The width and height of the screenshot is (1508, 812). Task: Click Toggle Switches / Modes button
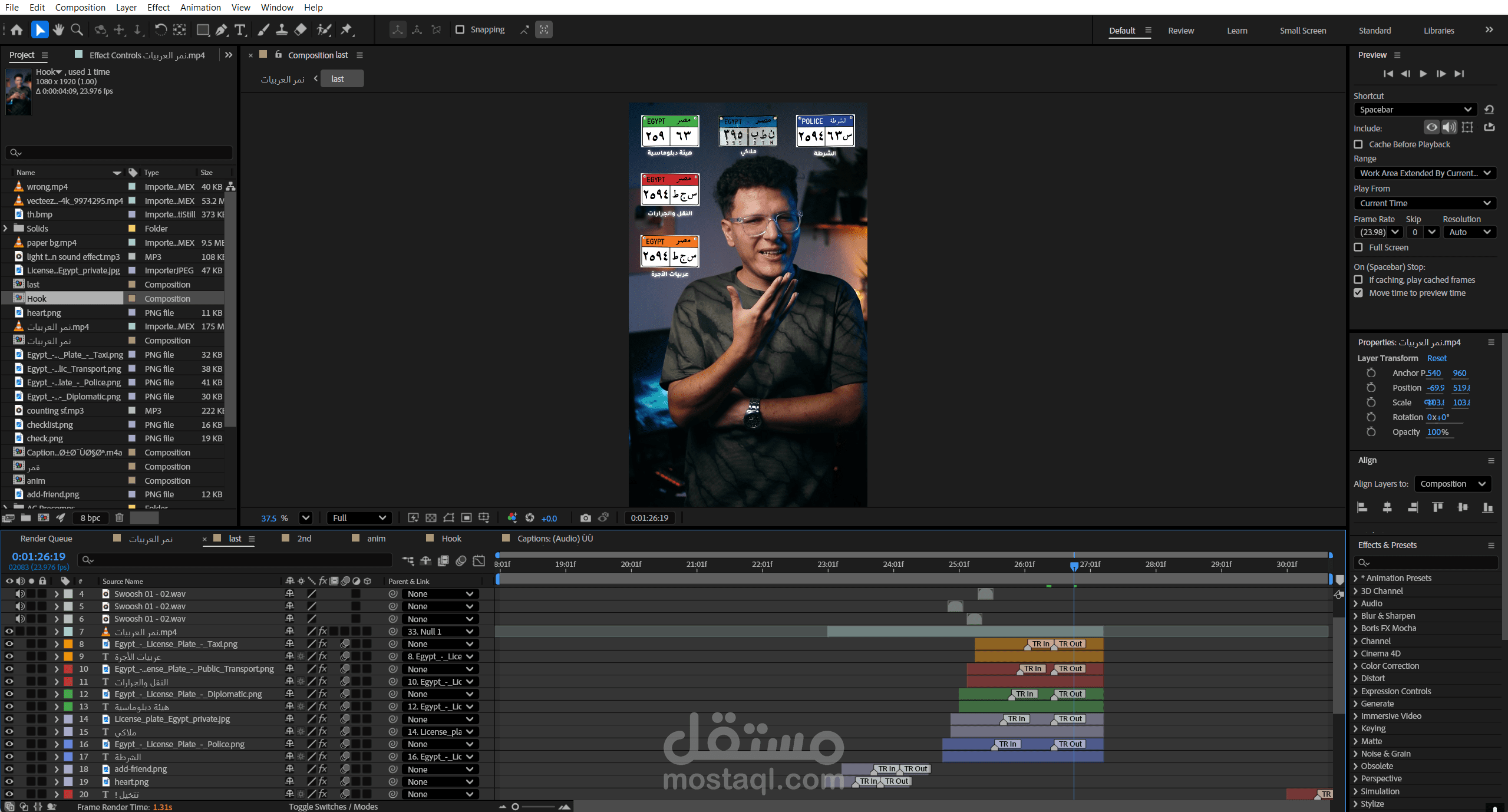tap(333, 807)
